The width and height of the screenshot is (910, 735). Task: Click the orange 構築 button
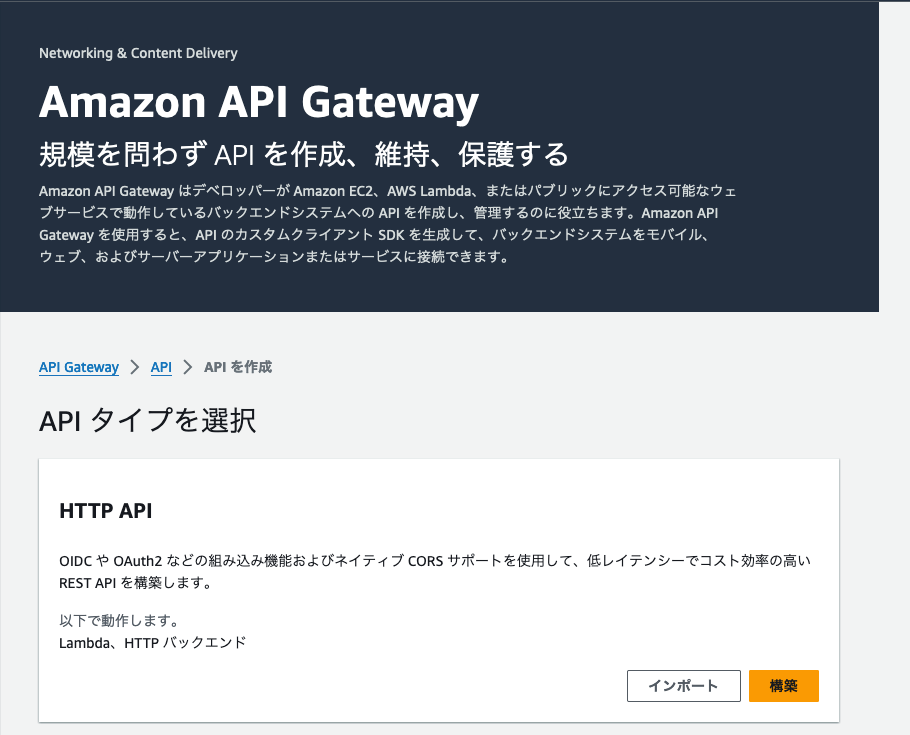[783, 686]
